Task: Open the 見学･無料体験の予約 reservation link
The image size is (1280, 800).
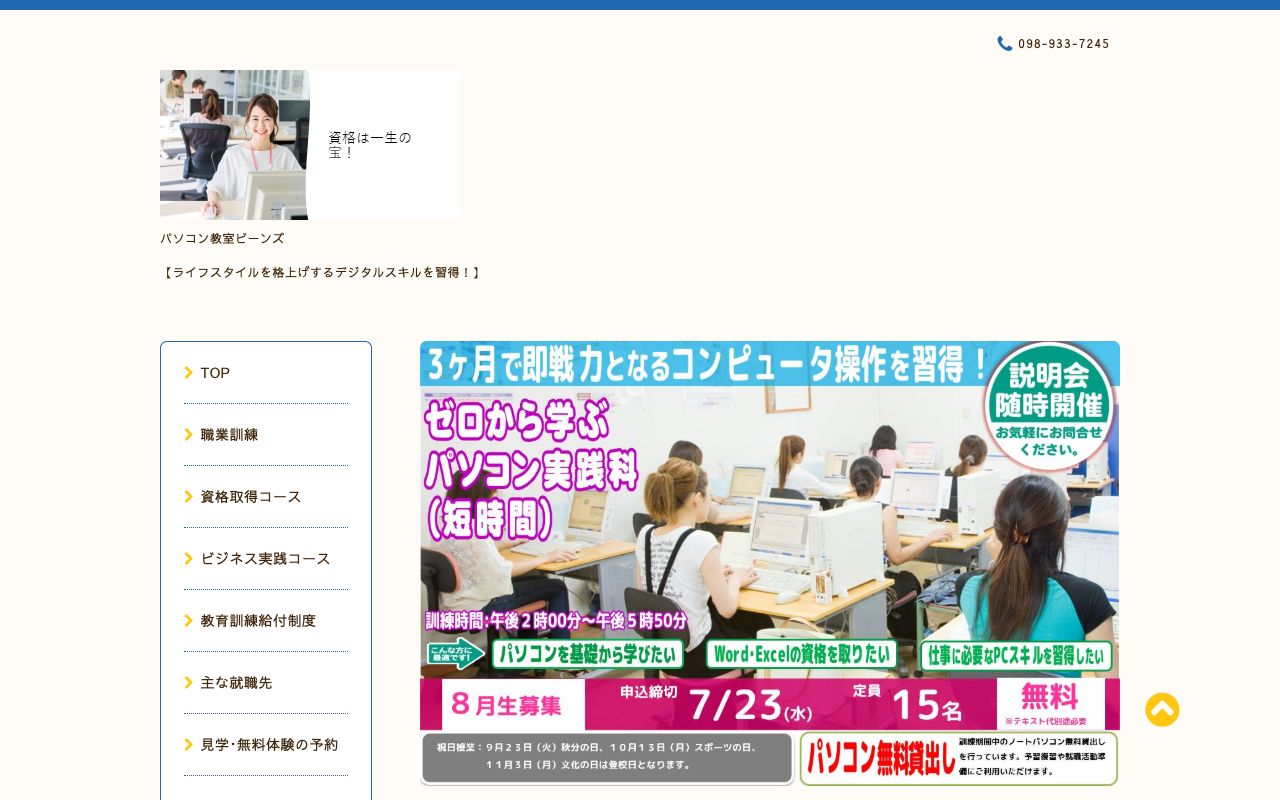Action: (x=268, y=744)
